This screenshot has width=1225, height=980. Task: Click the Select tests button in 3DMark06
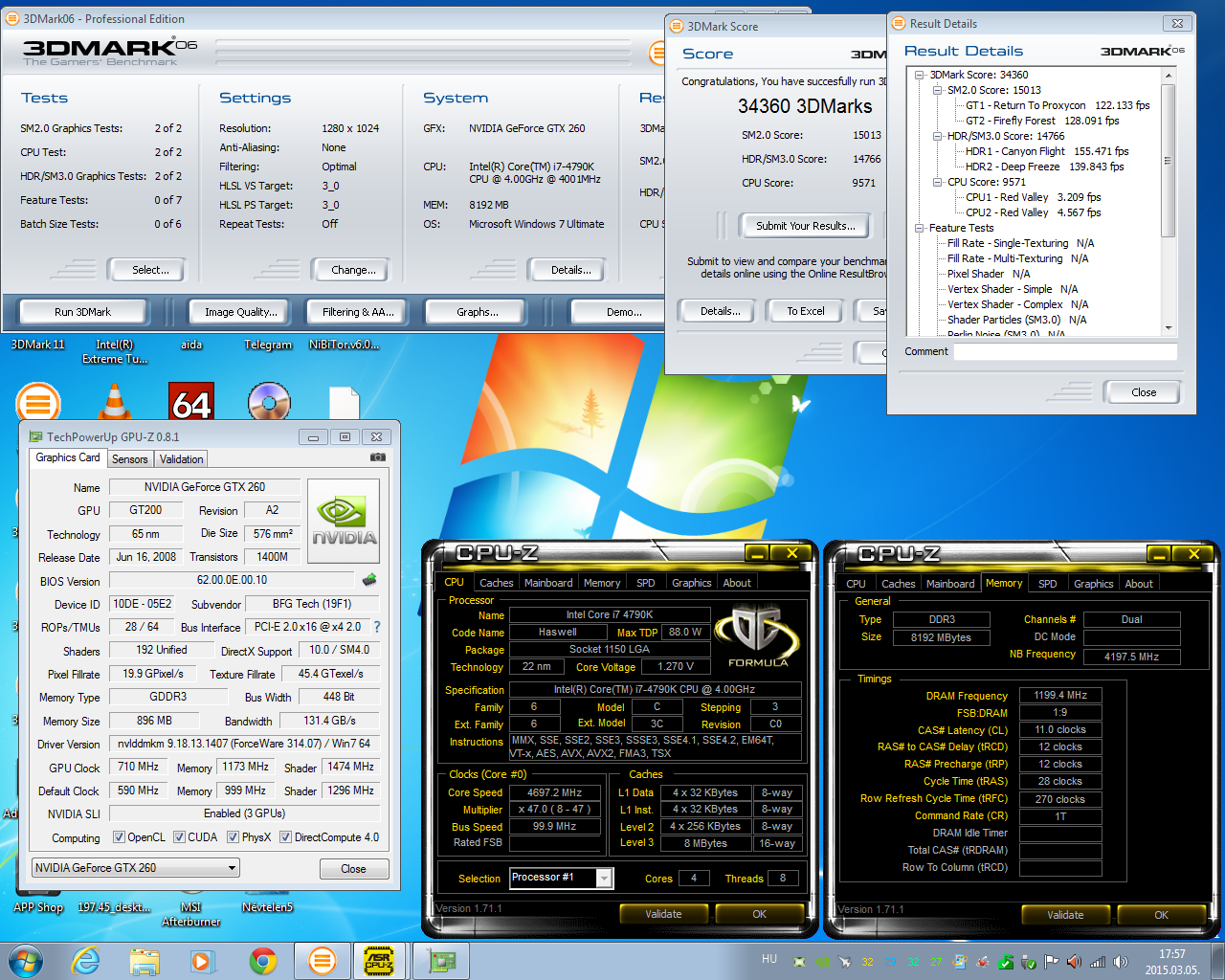tap(150, 270)
